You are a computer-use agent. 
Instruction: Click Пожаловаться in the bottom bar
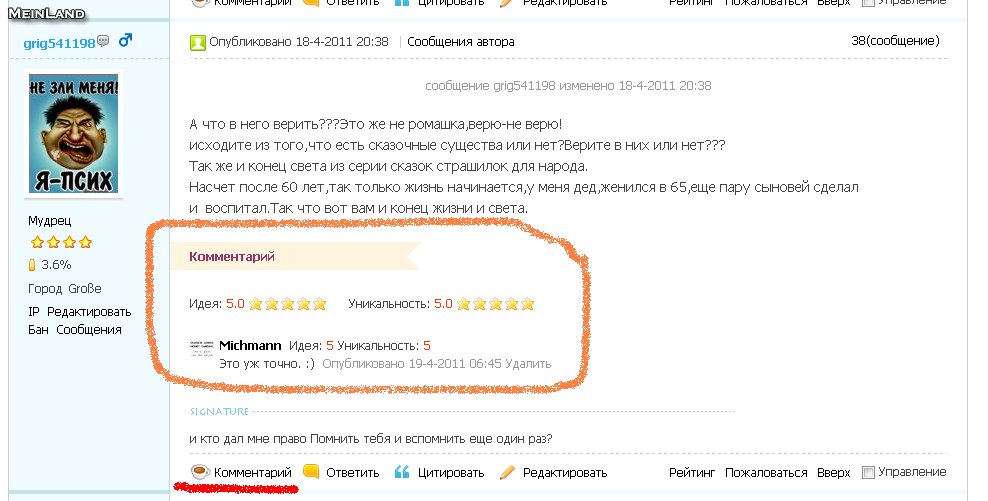click(x=766, y=473)
